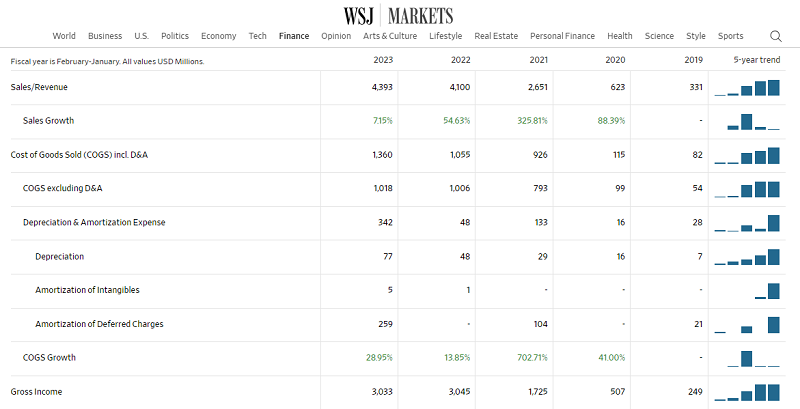The image size is (800, 409).
Task: Select the 2023 column header
Action: click(381, 60)
